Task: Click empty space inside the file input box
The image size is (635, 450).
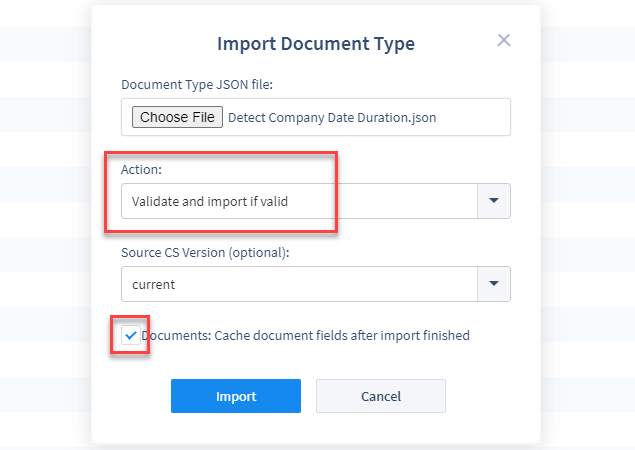Action: 473,117
